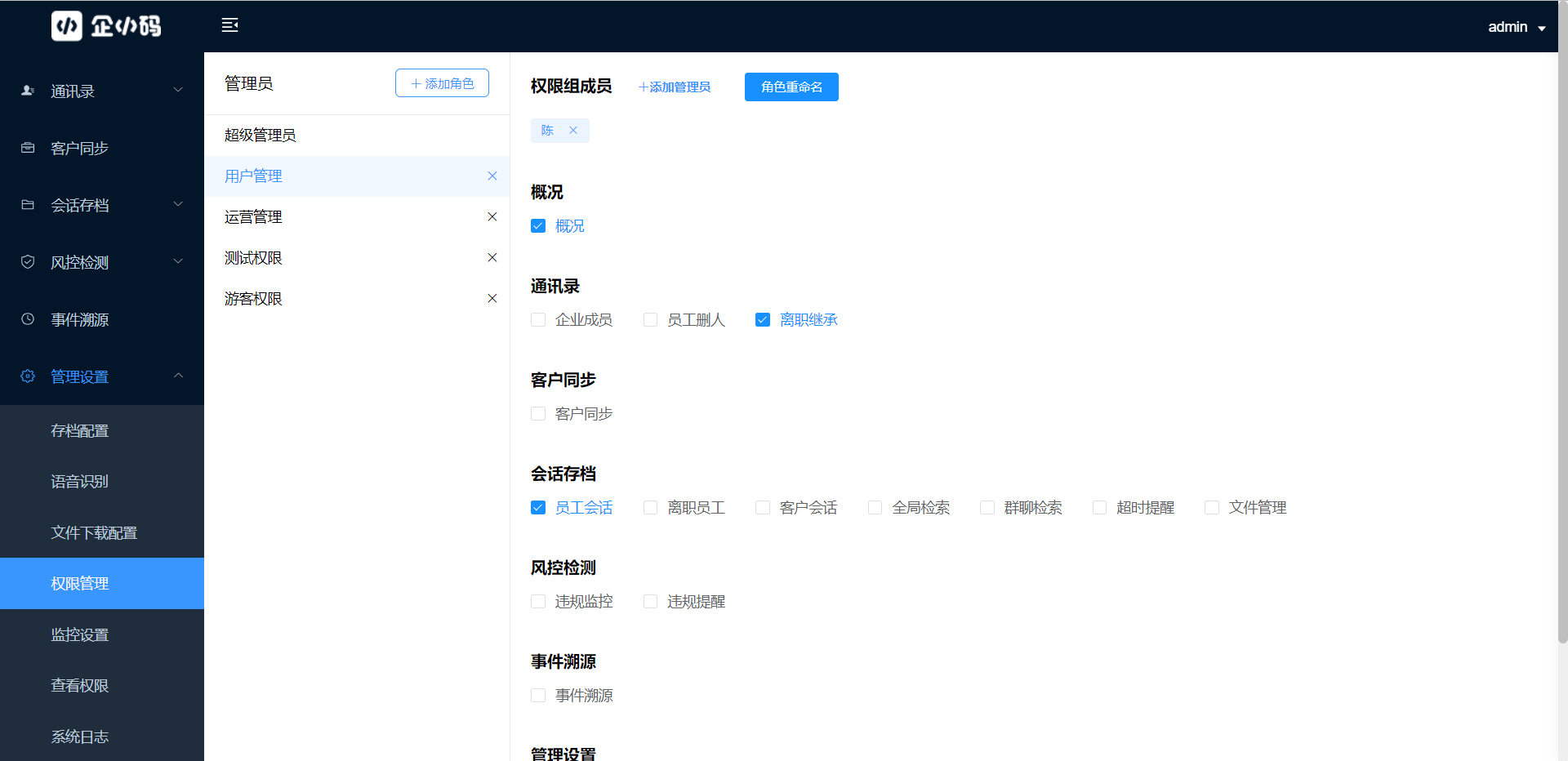
Task: Delete the 测试权限 role
Action: click(492, 257)
